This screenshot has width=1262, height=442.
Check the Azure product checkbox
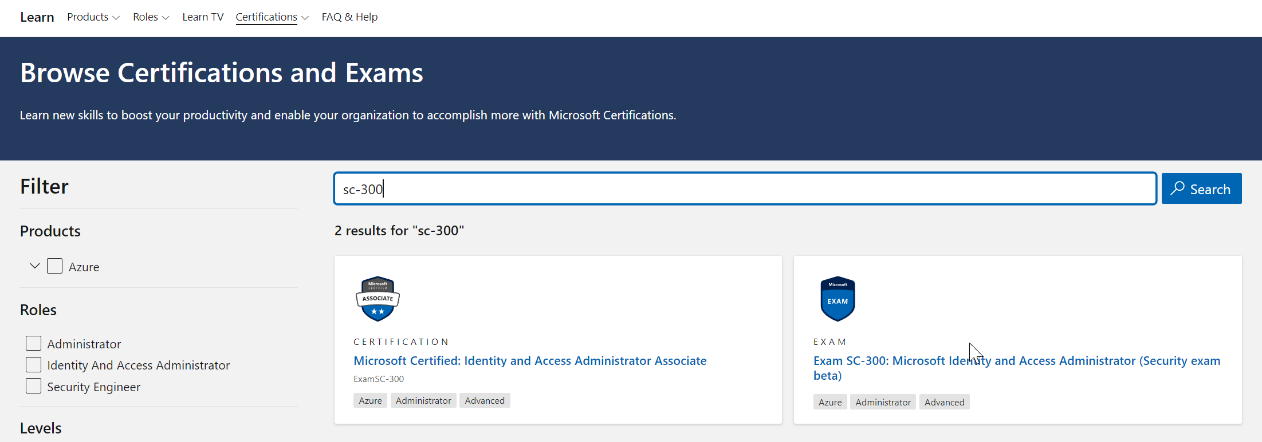tap(55, 266)
